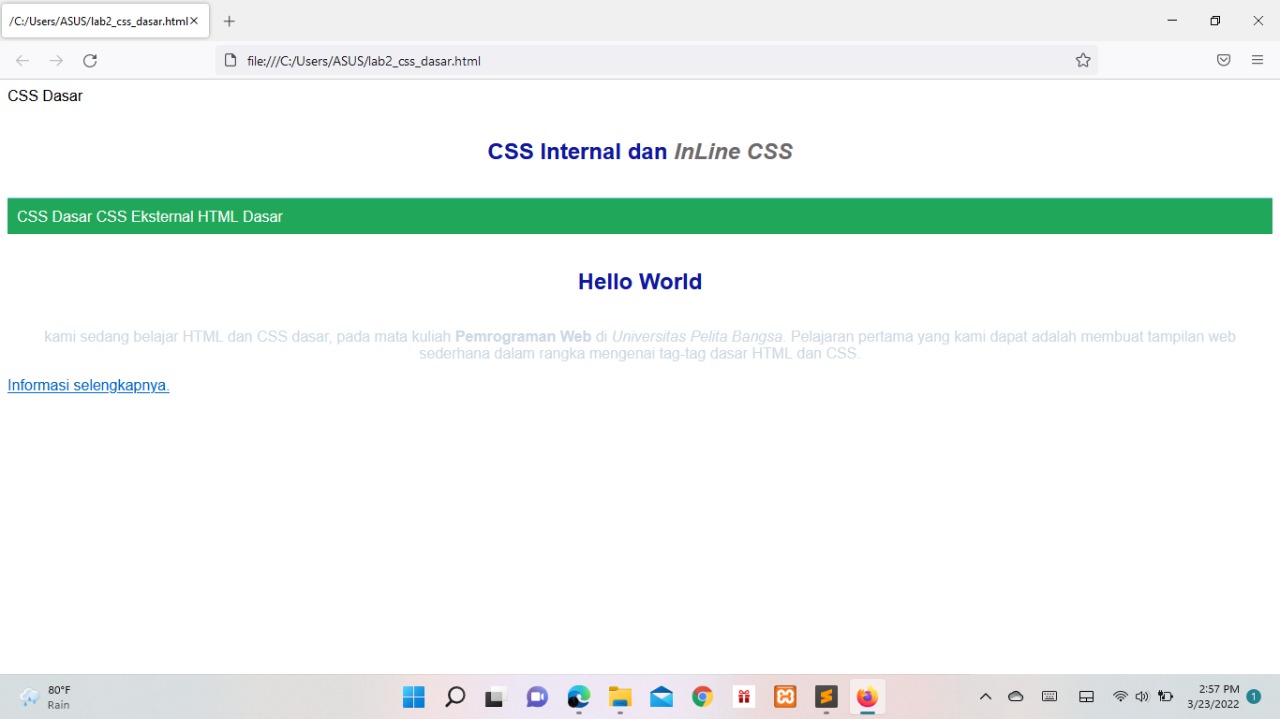Open the notification badge showing 1
This screenshot has height=719, width=1280.
click(1254, 697)
